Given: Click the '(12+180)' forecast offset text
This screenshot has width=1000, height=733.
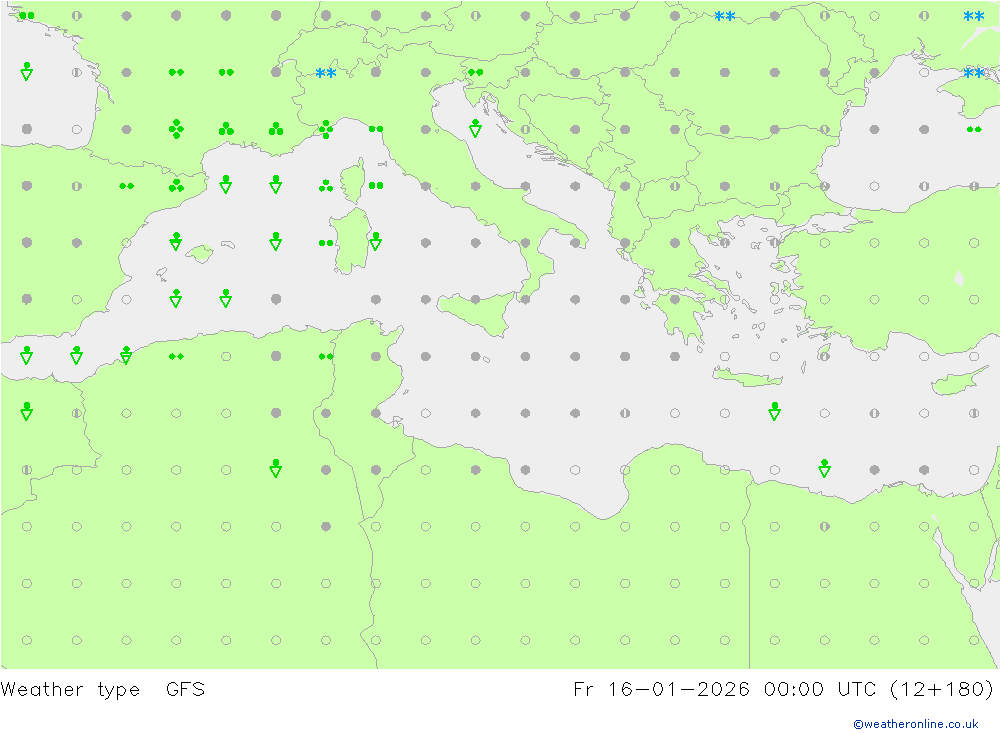Looking at the screenshot, I should [x=942, y=690].
